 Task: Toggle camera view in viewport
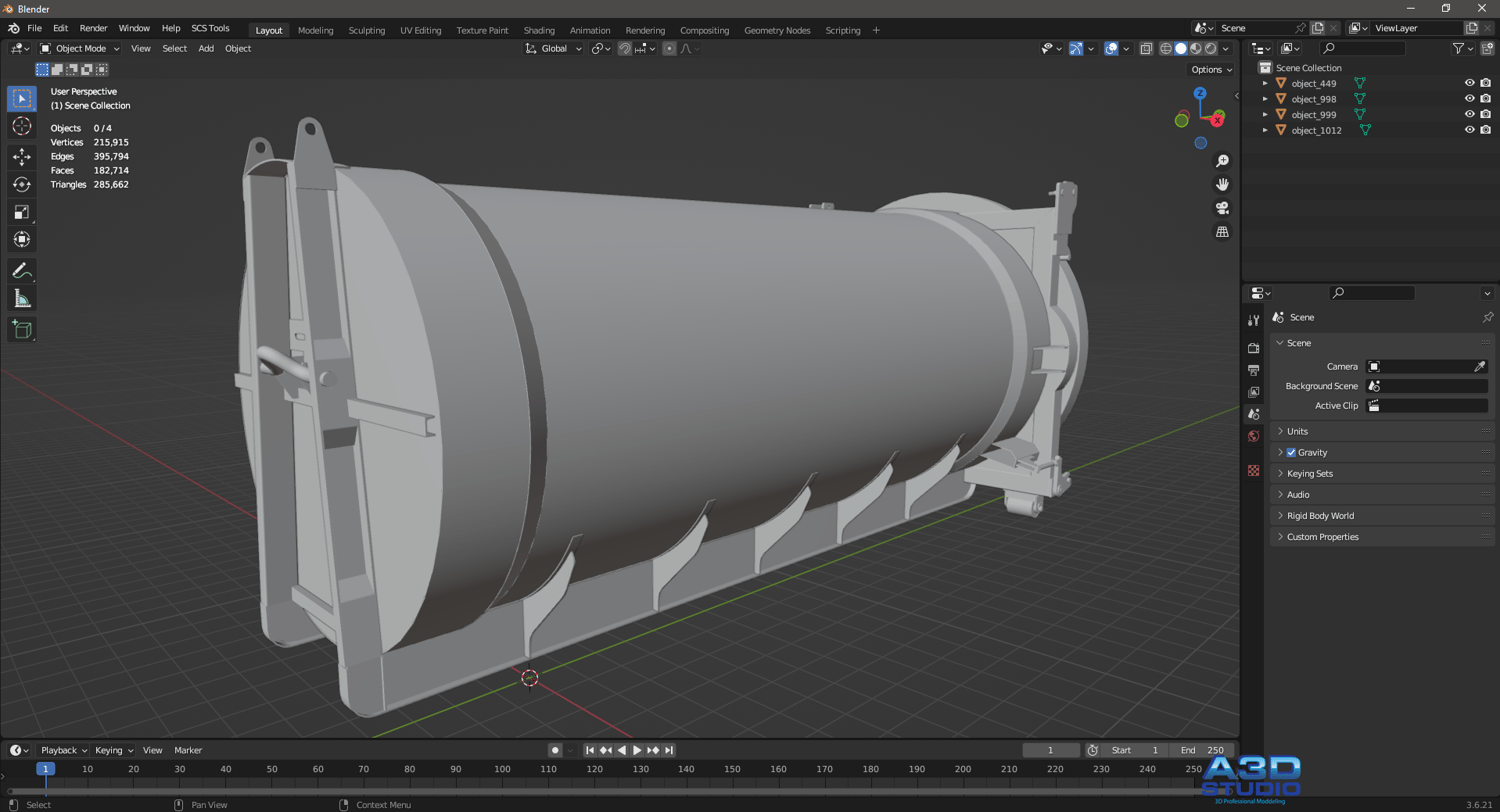click(1222, 208)
